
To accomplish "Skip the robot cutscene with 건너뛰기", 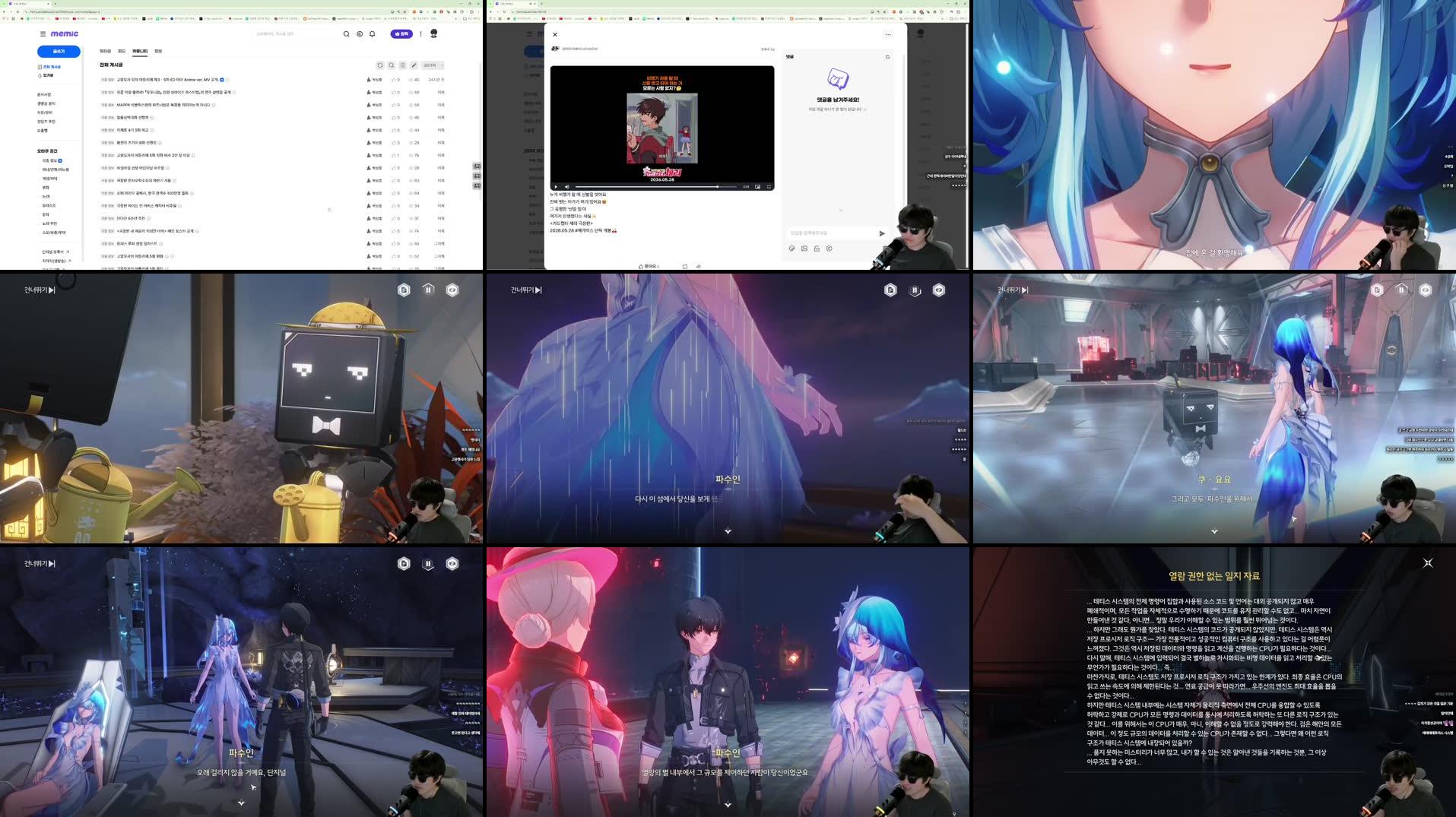I will click(x=40, y=290).
